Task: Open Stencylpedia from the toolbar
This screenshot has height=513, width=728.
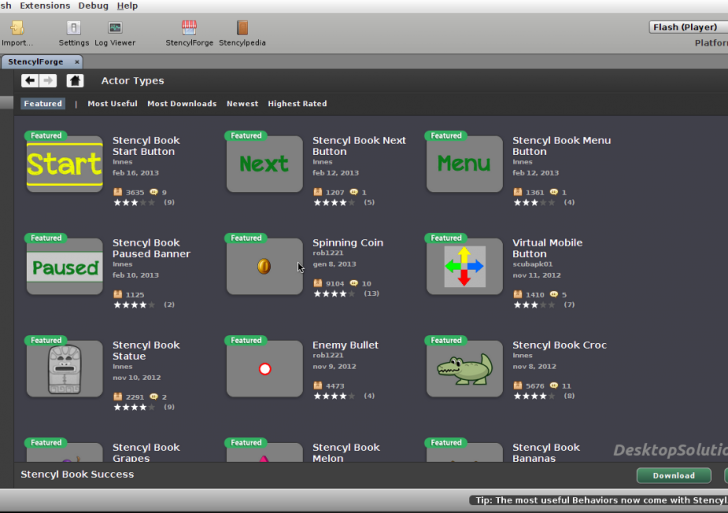Action: 242,28
